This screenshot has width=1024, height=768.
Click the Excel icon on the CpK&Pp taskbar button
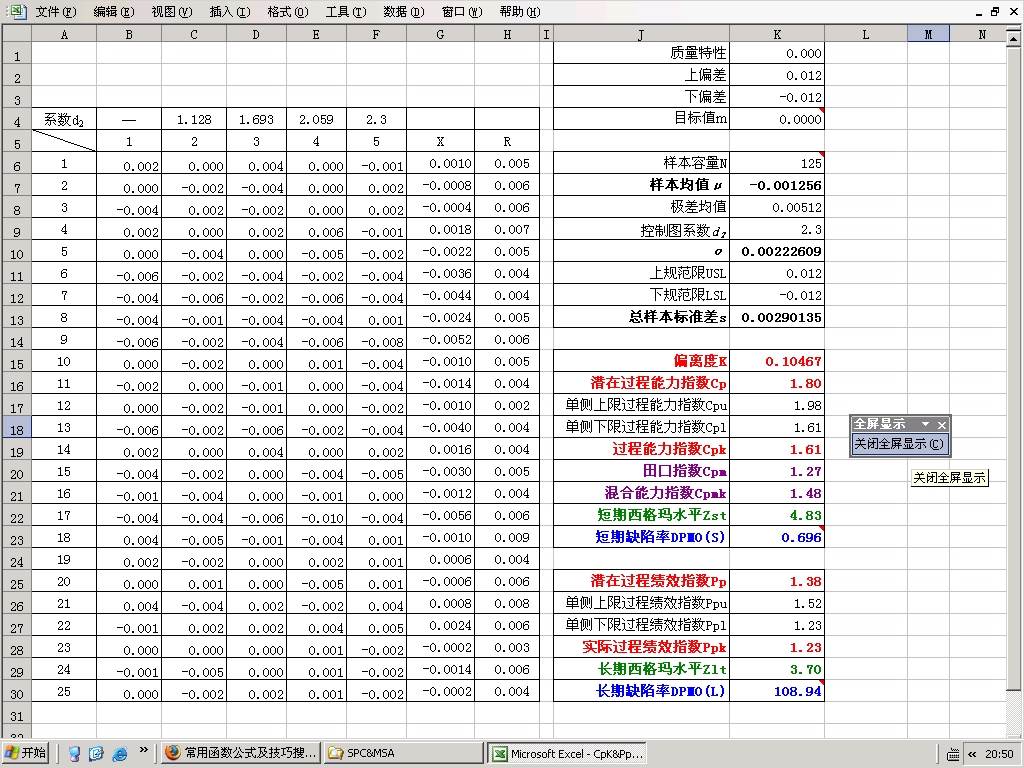tap(498, 753)
